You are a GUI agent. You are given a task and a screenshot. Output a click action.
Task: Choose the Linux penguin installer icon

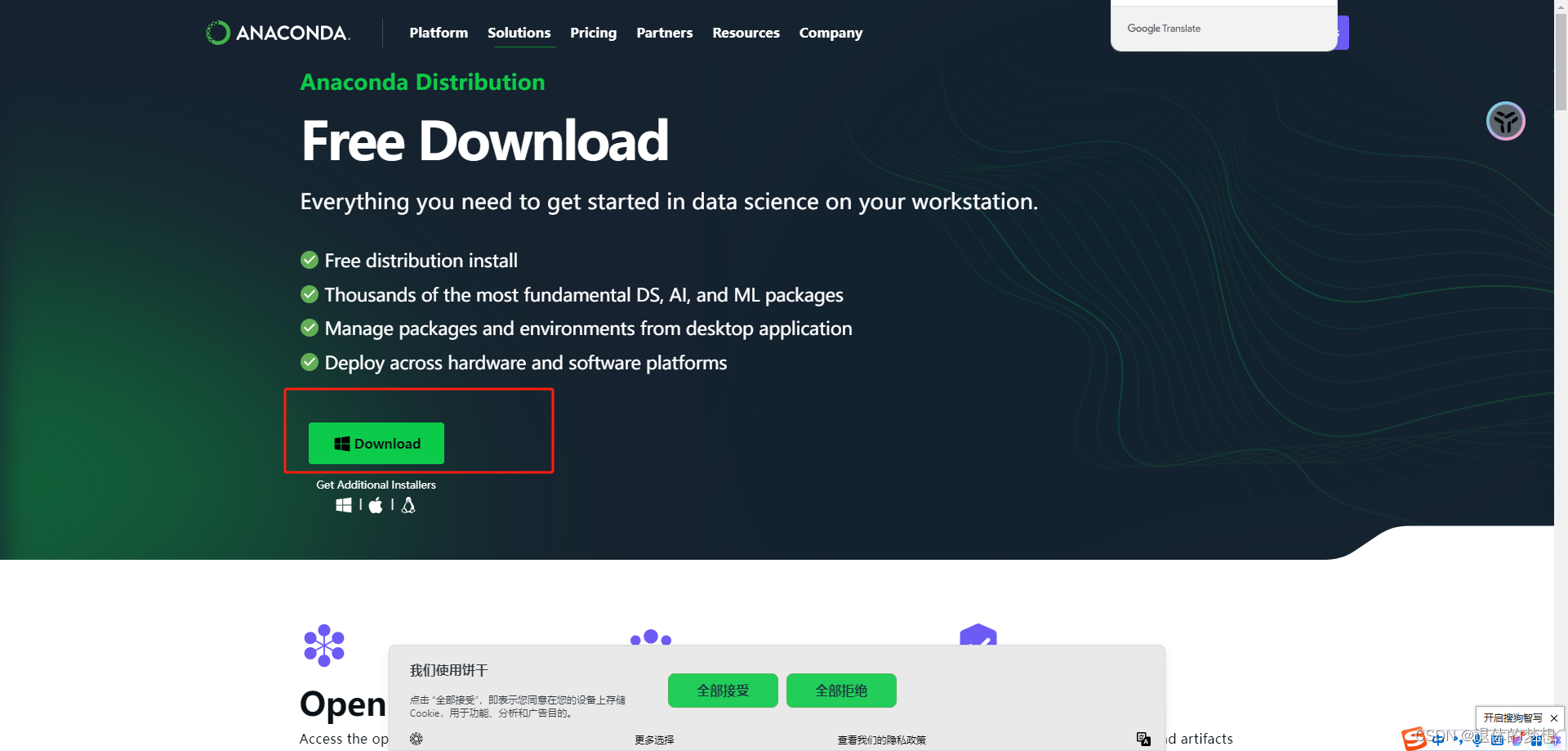click(408, 505)
